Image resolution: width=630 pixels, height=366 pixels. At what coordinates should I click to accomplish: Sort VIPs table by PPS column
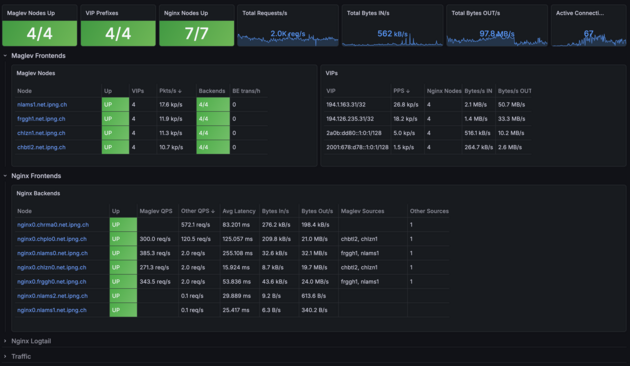click(401, 91)
